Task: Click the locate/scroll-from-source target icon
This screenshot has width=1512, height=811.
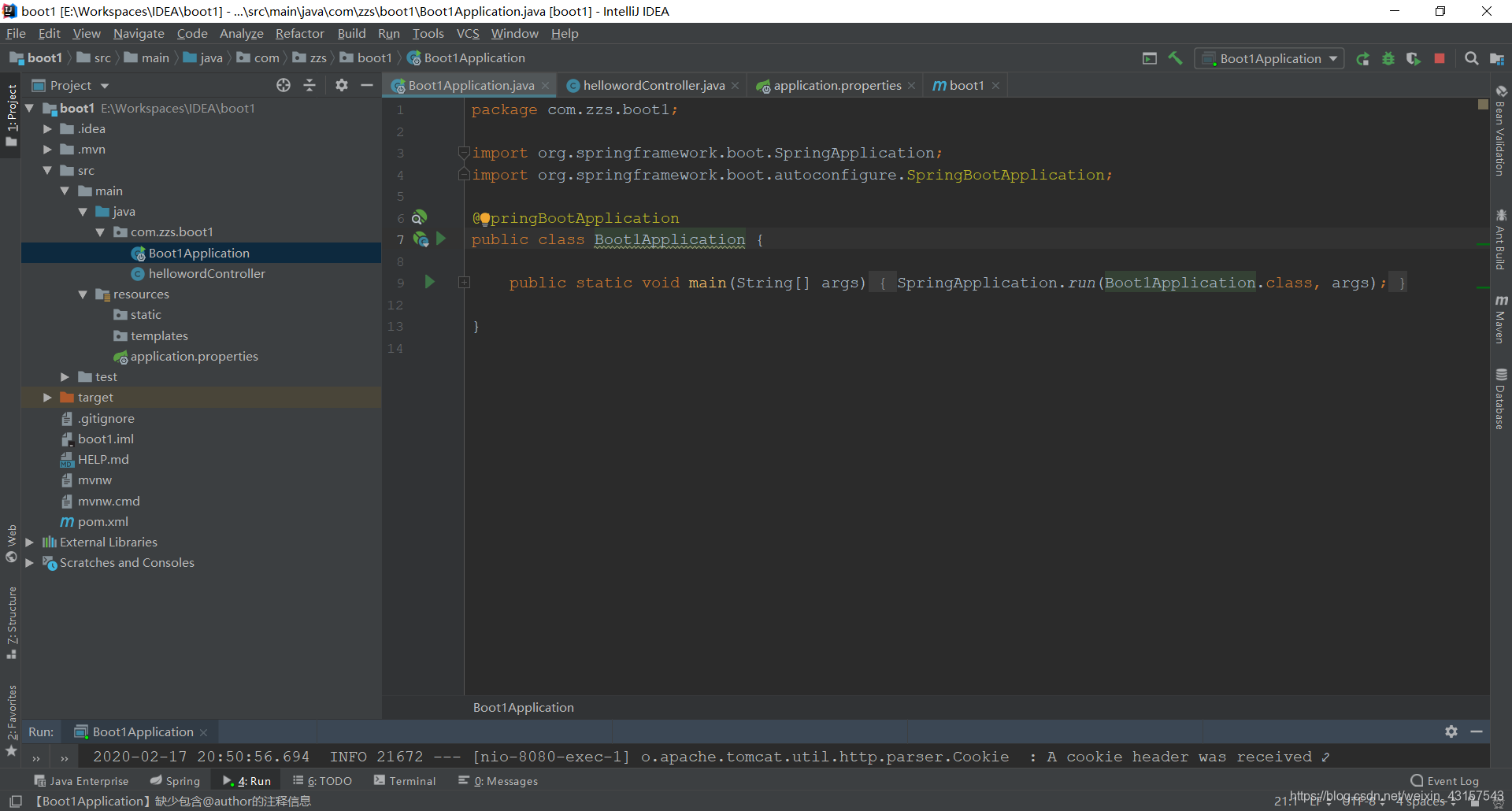Action: (283, 85)
